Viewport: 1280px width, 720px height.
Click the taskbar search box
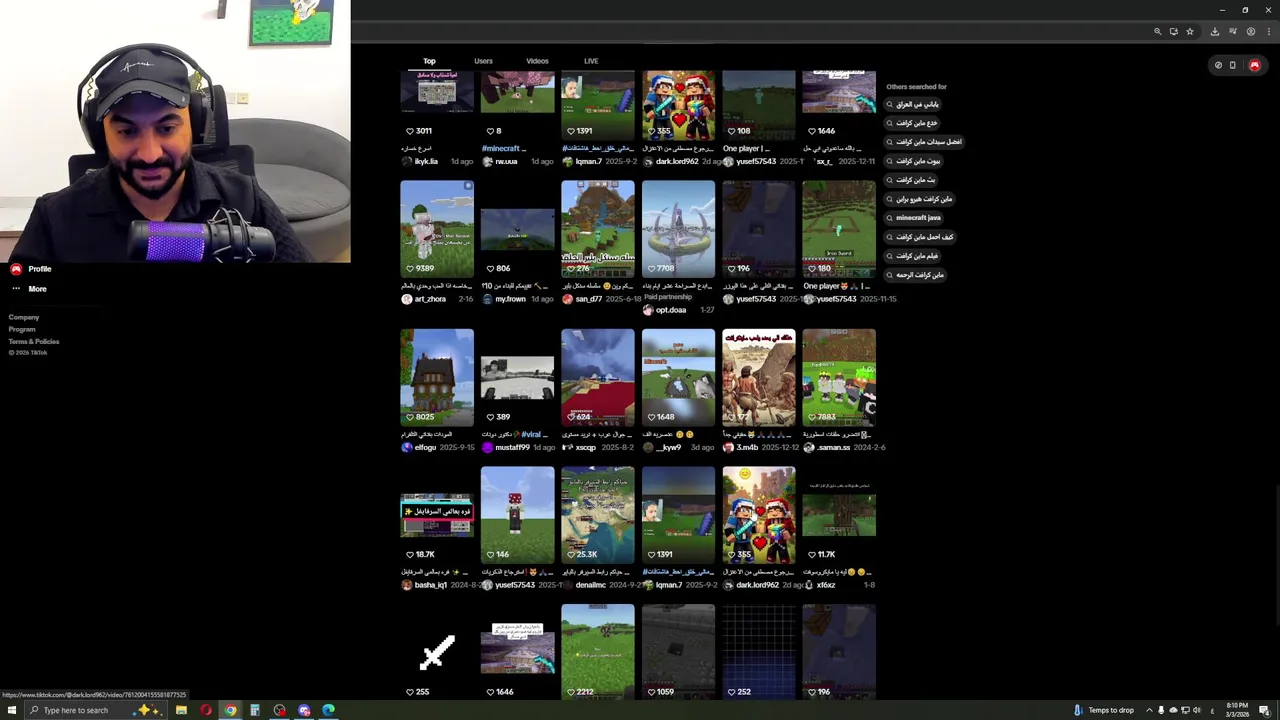(95, 710)
